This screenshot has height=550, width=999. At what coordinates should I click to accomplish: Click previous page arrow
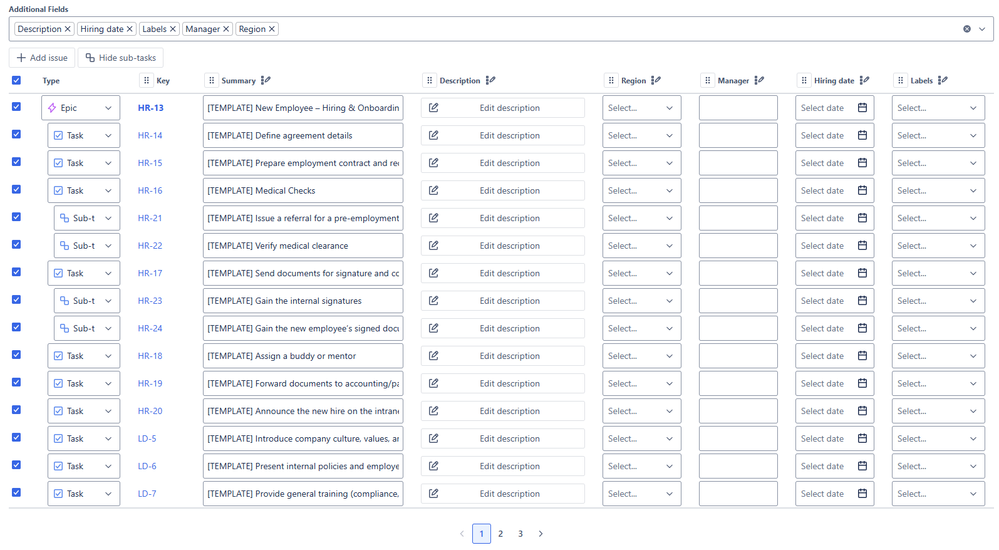[x=462, y=534]
